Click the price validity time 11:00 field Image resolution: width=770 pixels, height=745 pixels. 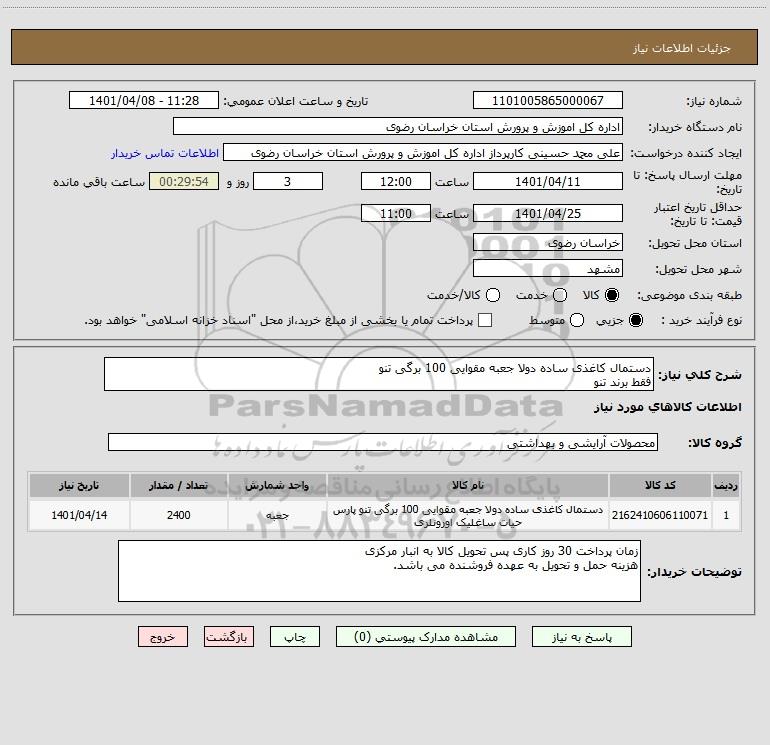(x=396, y=213)
